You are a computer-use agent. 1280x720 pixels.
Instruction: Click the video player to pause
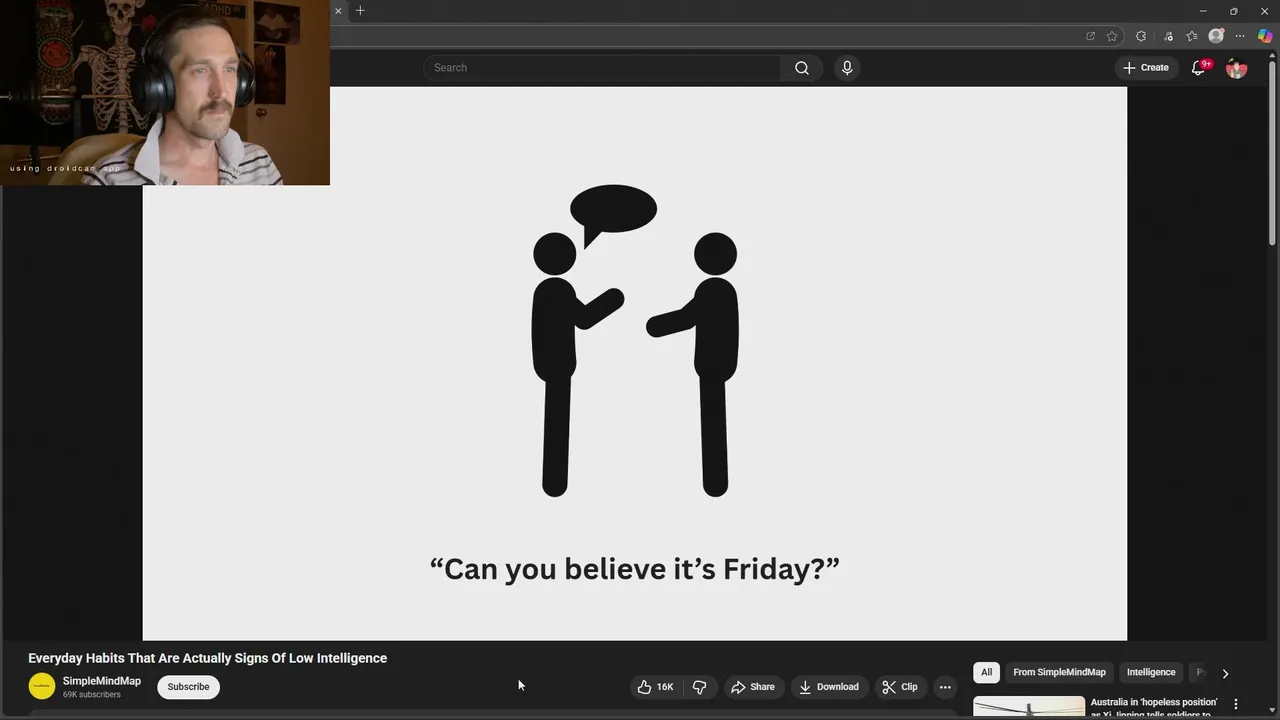pyautogui.click(x=634, y=363)
